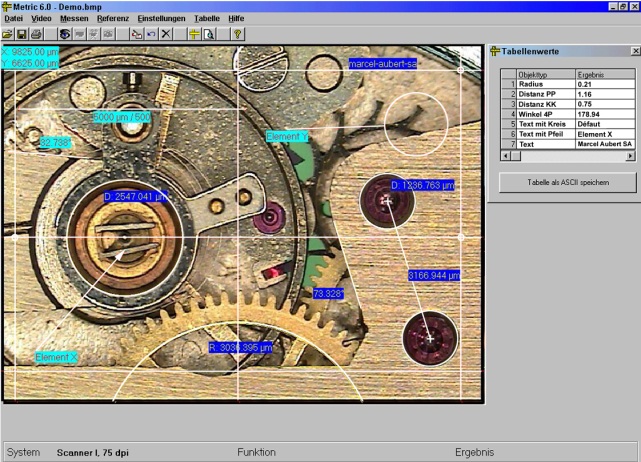Select the Winkel 4P table row
This screenshot has width=641, height=462.
click(x=545, y=114)
